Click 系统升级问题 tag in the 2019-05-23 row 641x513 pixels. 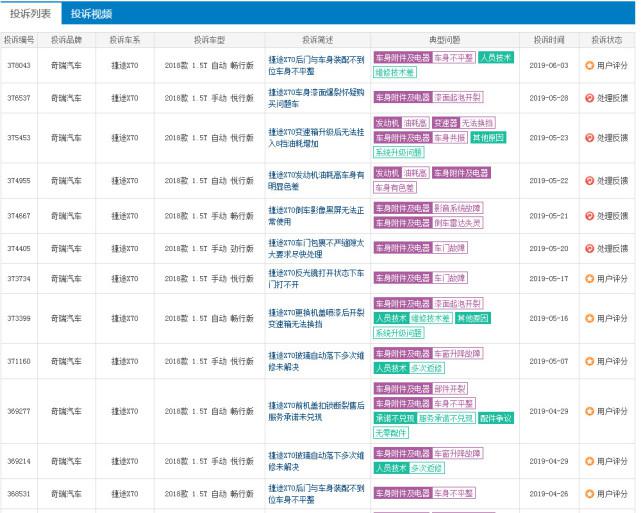pyautogui.click(x=399, y=152)
